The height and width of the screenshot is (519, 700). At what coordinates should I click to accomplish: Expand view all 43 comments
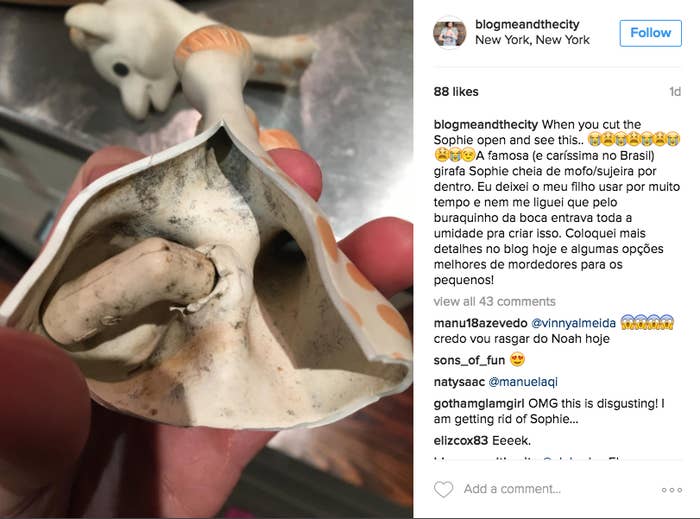point(494,302)
